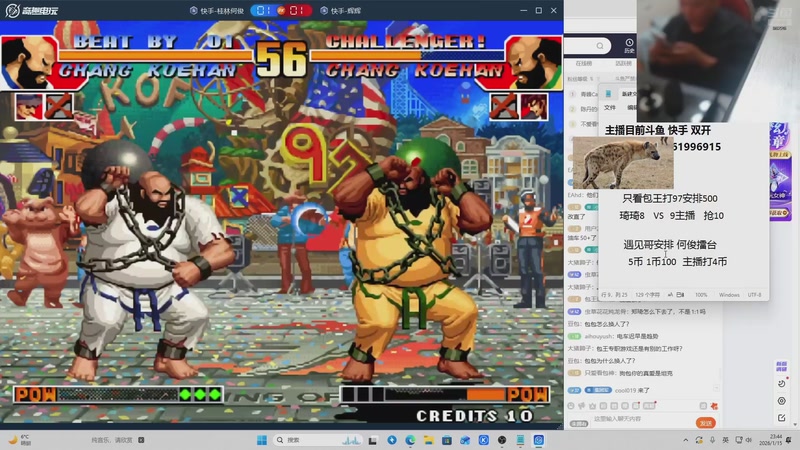Click the crown icon in the chat toolbar
The width and height of the screenshot is (800, 450).
coord(592,406)
